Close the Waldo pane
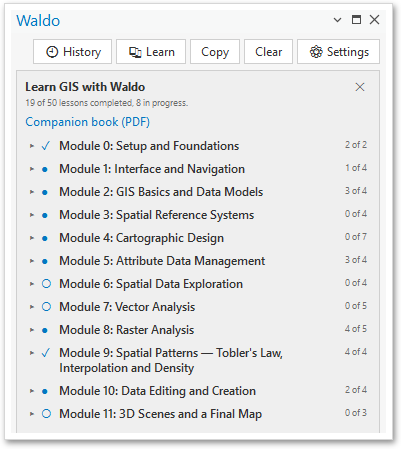Image resolution: width=401 pixels, height=449 pixels. click(x=375, y=20)
